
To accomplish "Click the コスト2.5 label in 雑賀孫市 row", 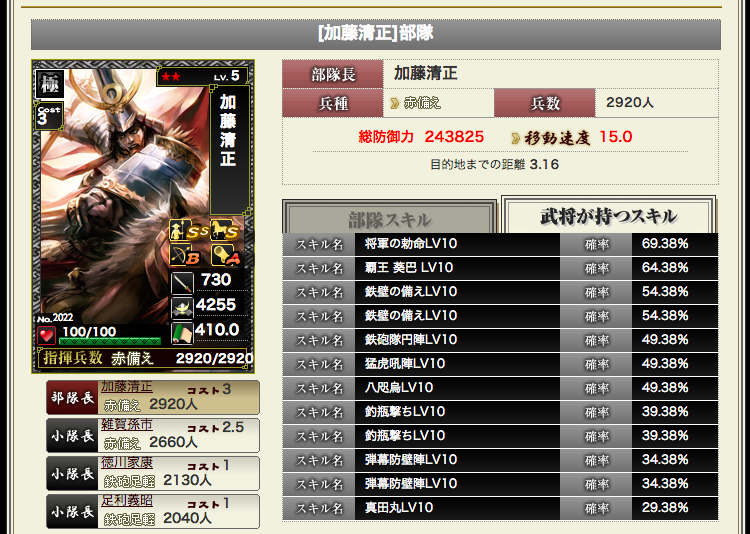I will (x=215, y=427).
